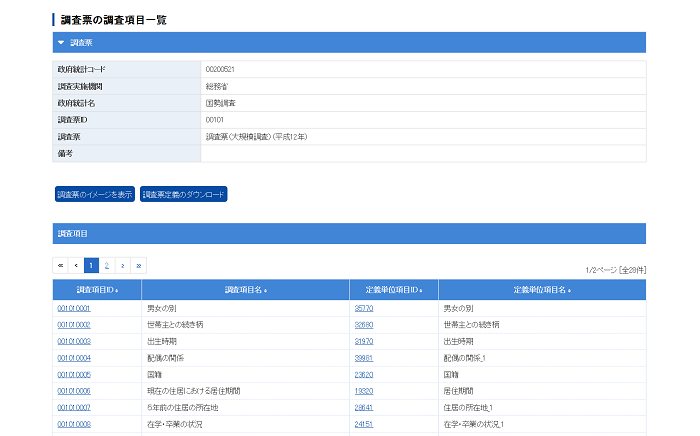Viewport: 700px width, 436px height.
Task: Select 総務省 agency value
Action: (x=217, y=86)
